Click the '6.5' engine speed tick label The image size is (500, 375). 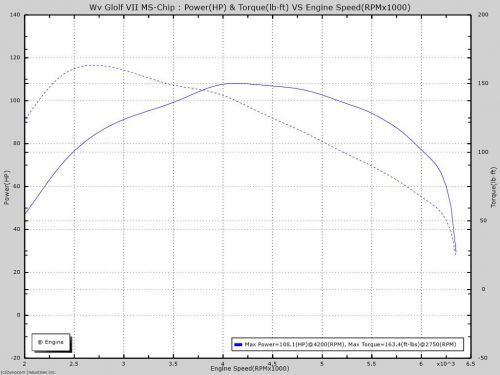click(x=470, y=364)
